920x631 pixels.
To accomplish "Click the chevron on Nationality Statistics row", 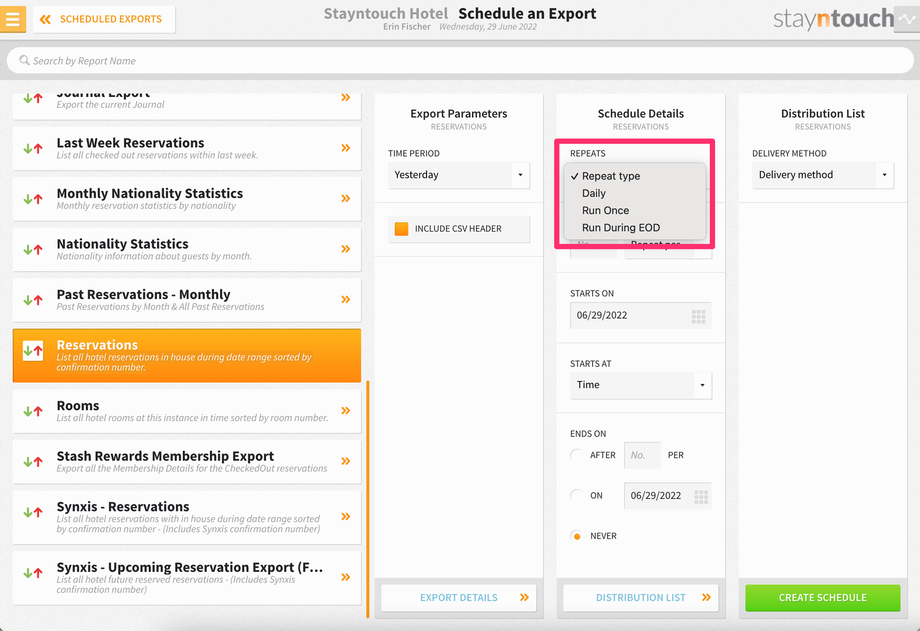I will pos(346,249).
